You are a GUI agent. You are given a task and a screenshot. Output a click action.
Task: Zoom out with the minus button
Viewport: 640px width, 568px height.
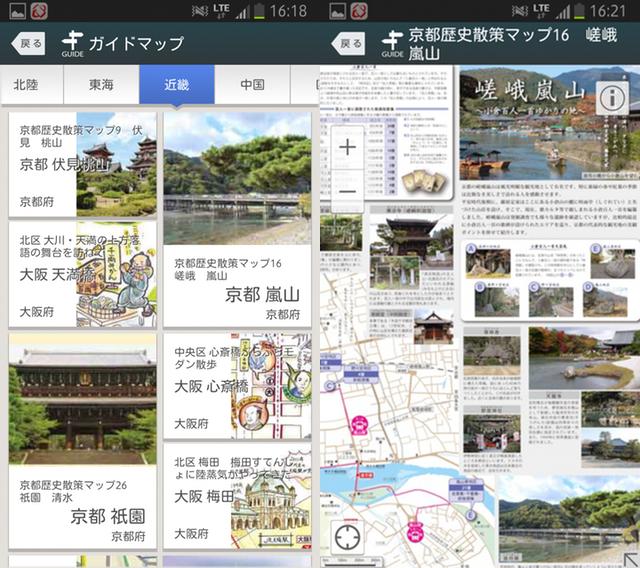click(x=347, y=191)
